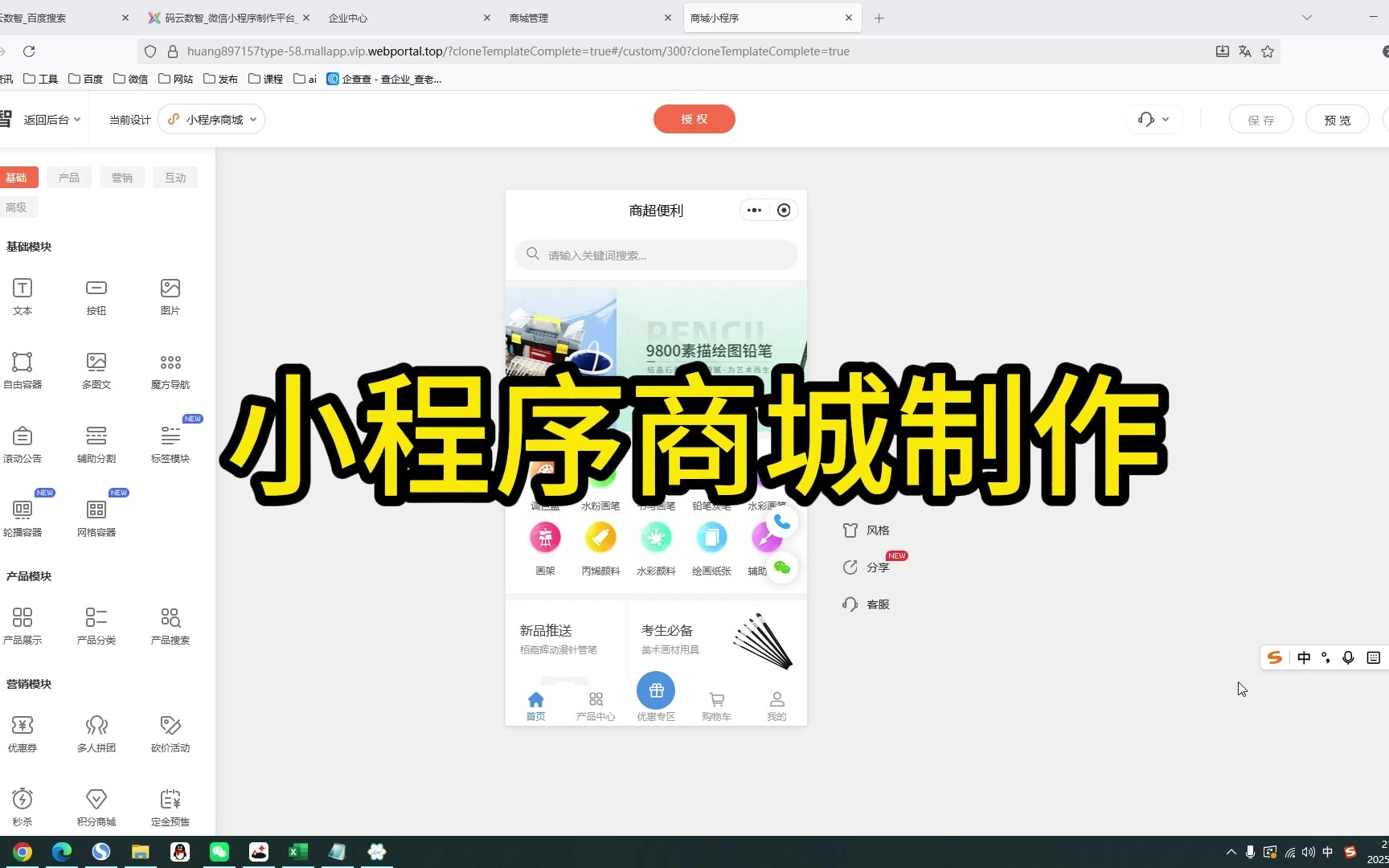The image size is (1389, 868).
Task: Click the mini-program capsule close circle
Action: pos(784,211)
